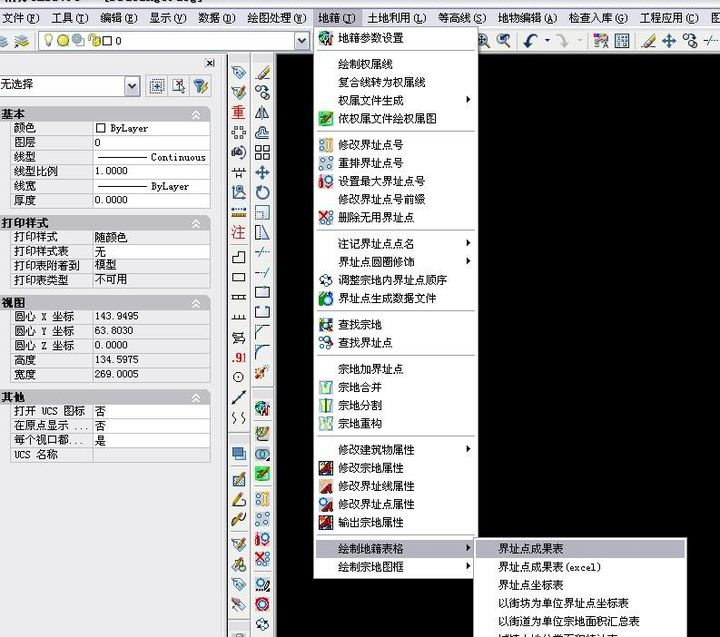Open the 等高线(S) menu
Viewport: 720px width, 637px height.
462,18
